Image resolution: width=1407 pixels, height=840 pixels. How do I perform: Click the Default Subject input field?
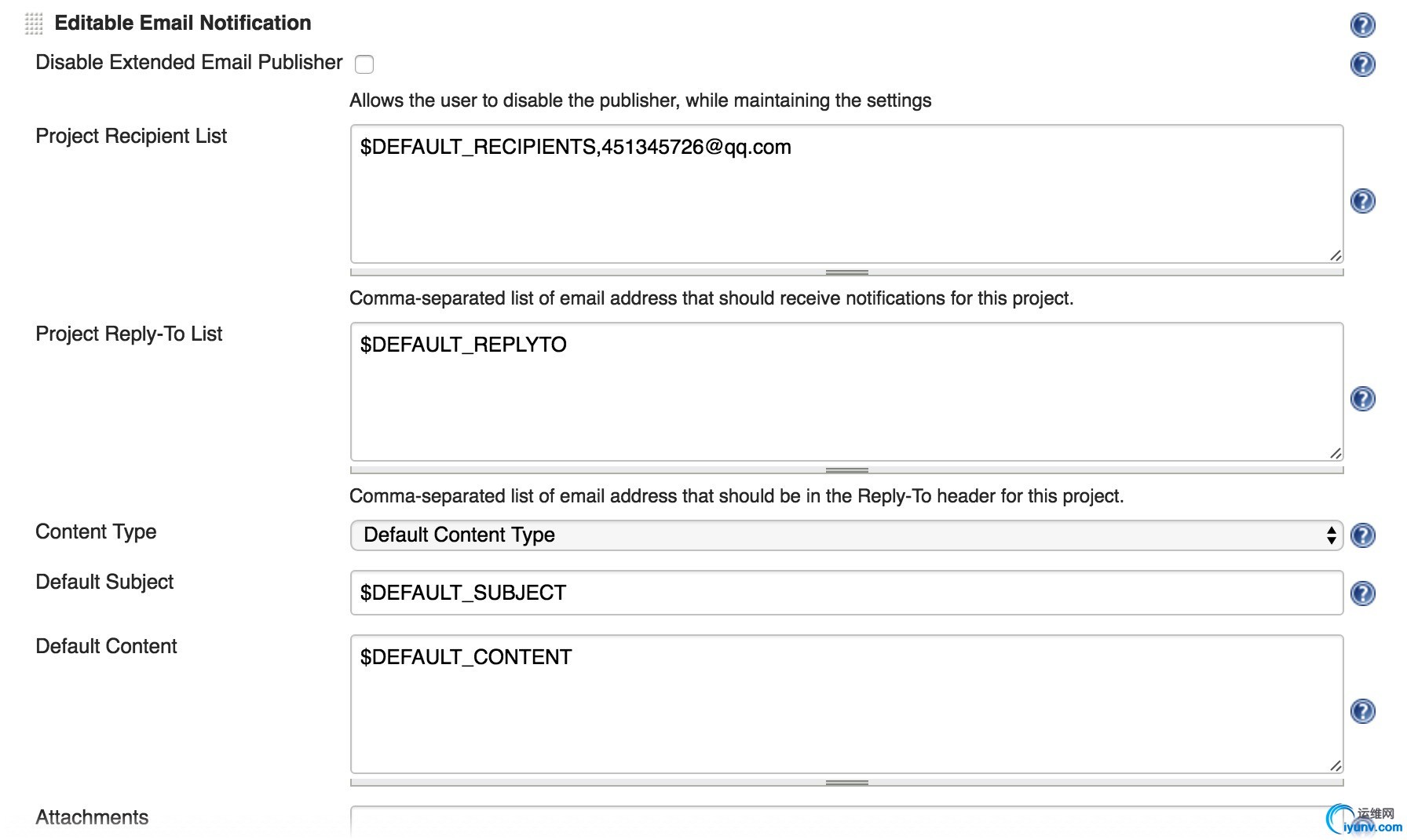(x=846, y=593)
